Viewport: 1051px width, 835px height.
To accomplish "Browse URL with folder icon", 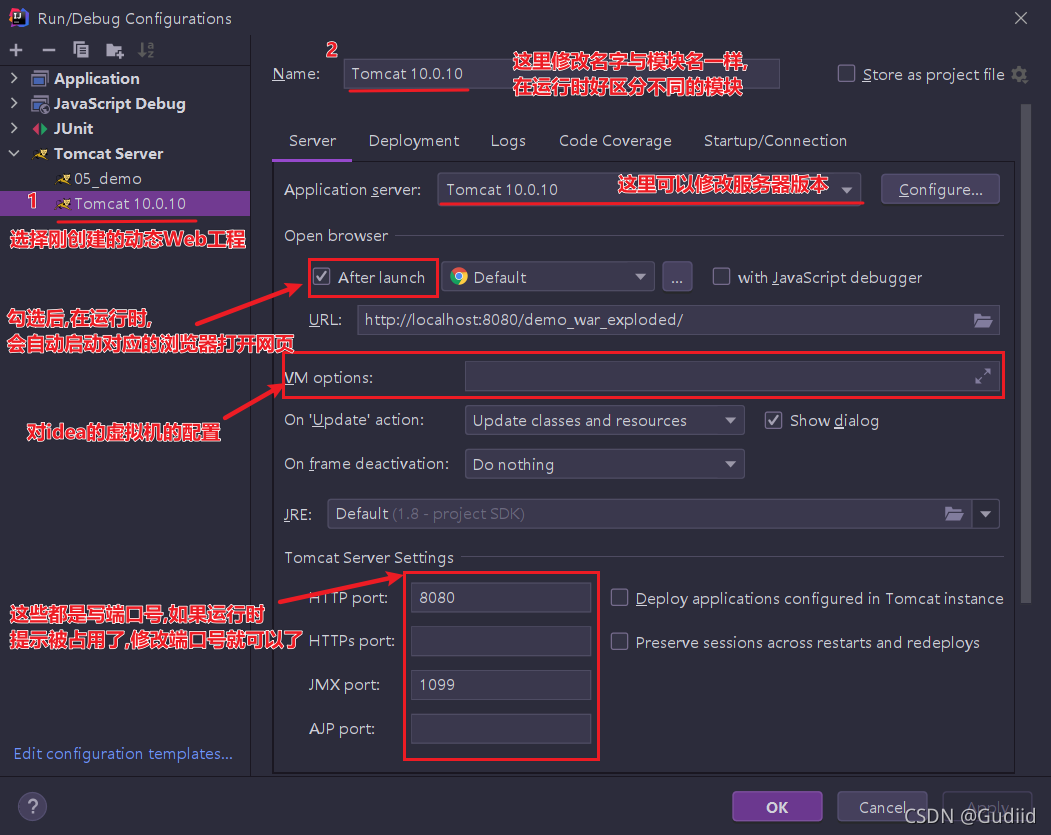I will (983, 320).
